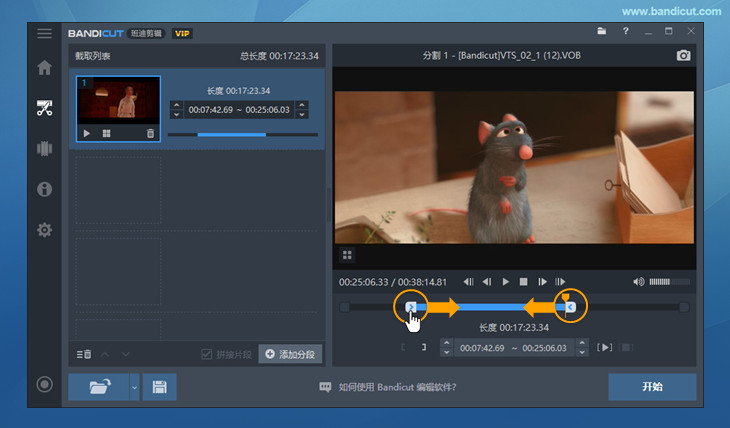Image resolution: width=730 pixels, height=428 pixels.
Task: Mute the volume speaker icon
Action: (639, 282)
